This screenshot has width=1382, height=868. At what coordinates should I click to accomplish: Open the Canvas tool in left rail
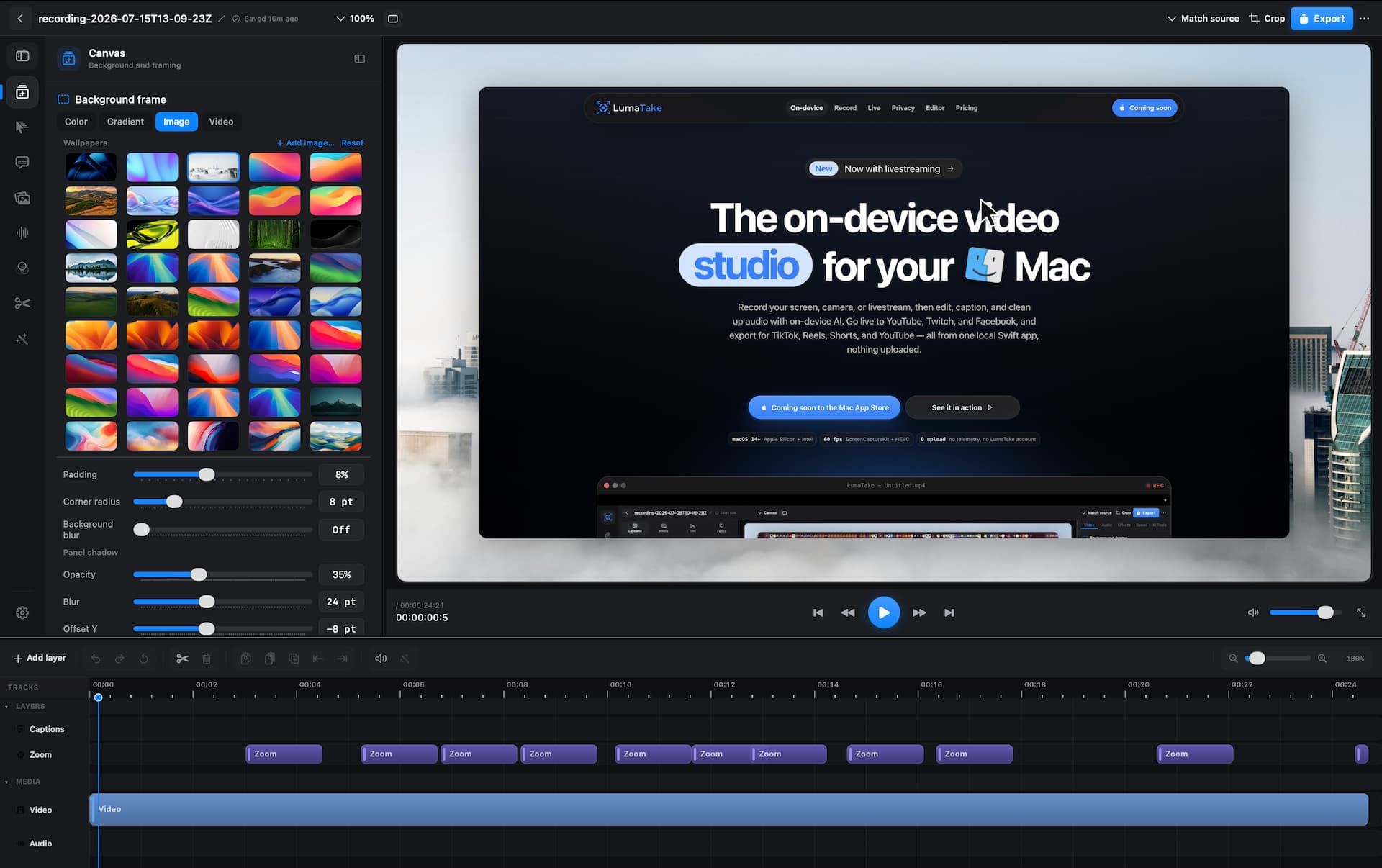pos(22,92)
